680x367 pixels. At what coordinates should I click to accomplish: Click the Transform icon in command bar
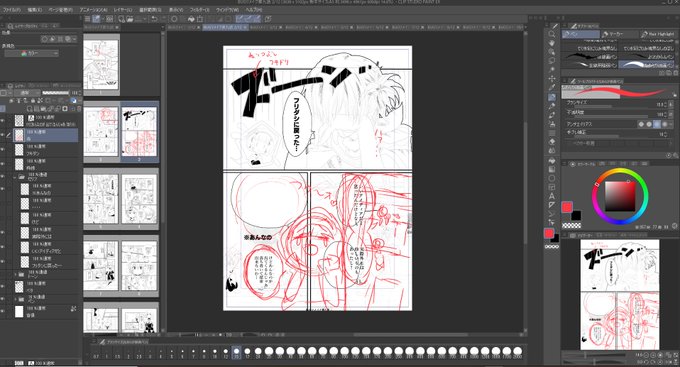[200, 19]
